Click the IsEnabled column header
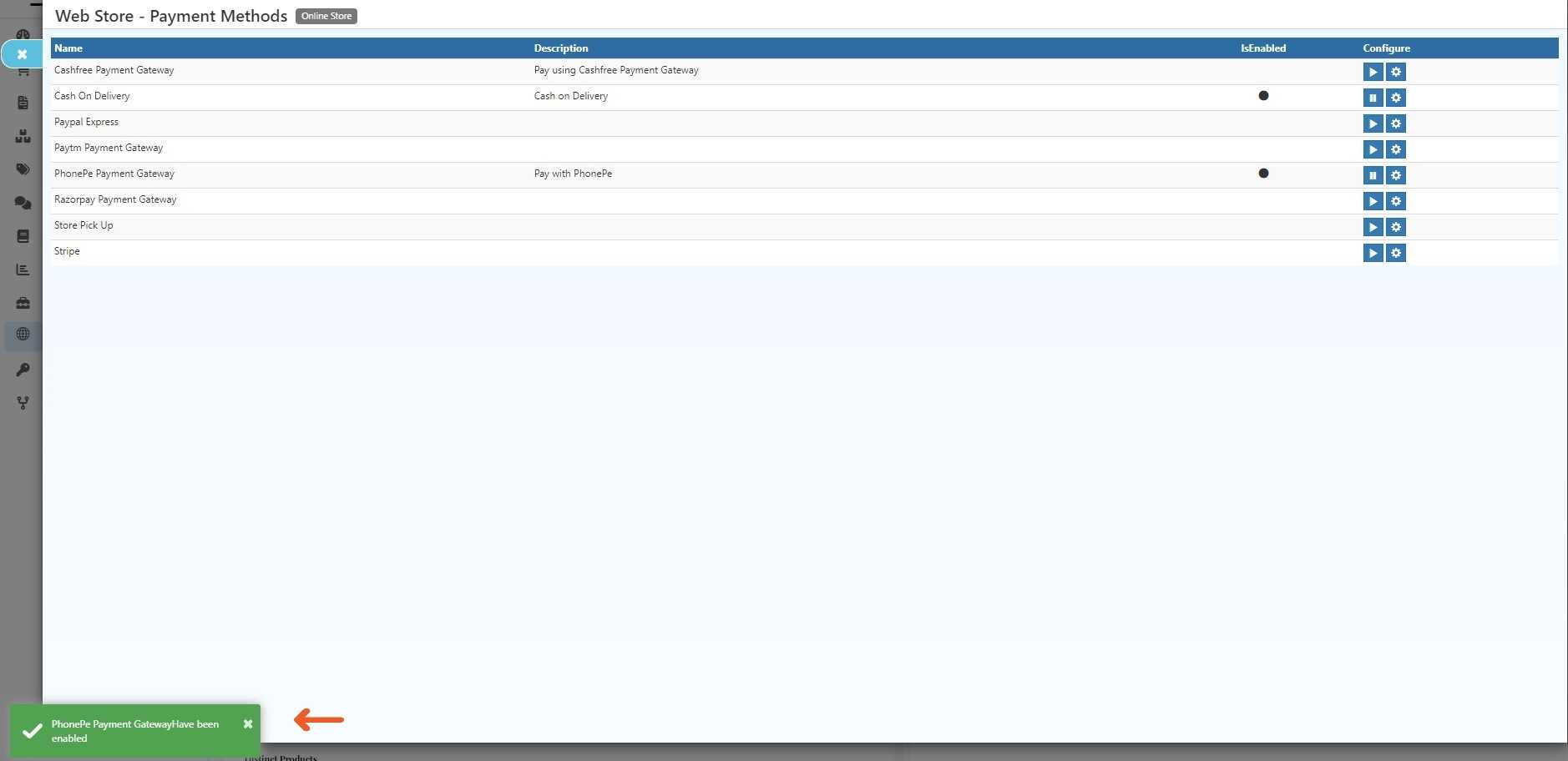1568x761 pixels. point(1262,48)
